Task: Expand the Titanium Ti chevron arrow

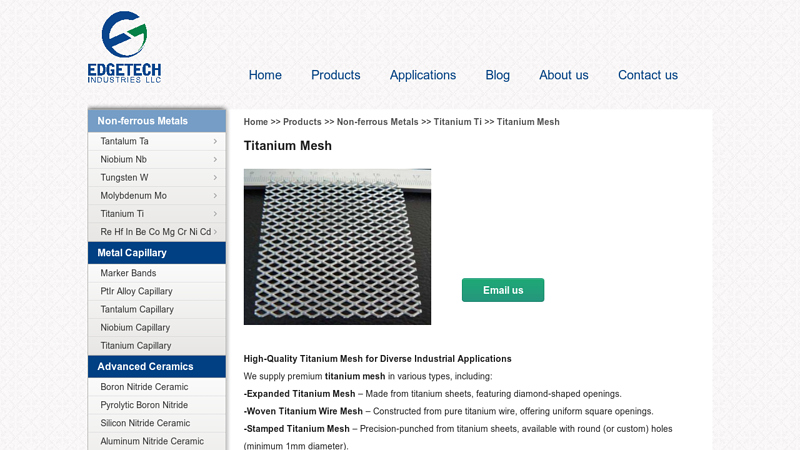Action: point(215,214)
